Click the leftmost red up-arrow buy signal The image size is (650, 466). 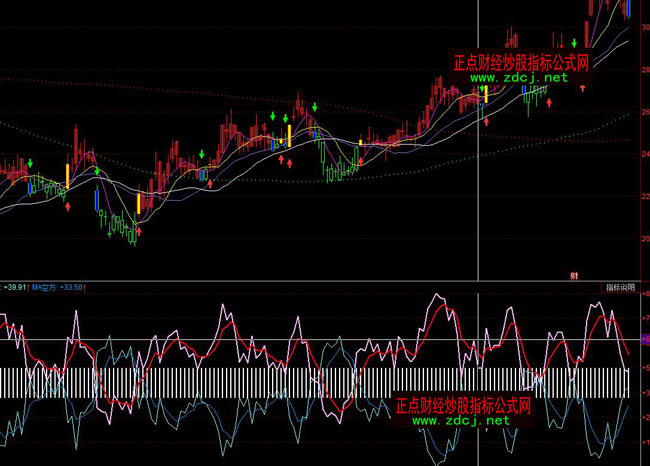[x=68, y=206]
